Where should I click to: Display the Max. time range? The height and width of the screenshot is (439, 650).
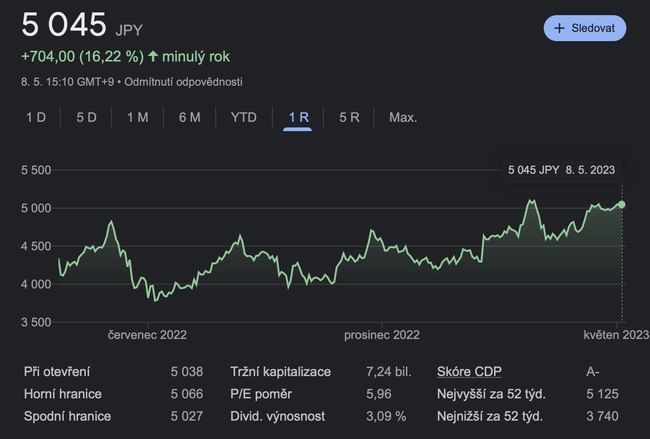[403, 117]
